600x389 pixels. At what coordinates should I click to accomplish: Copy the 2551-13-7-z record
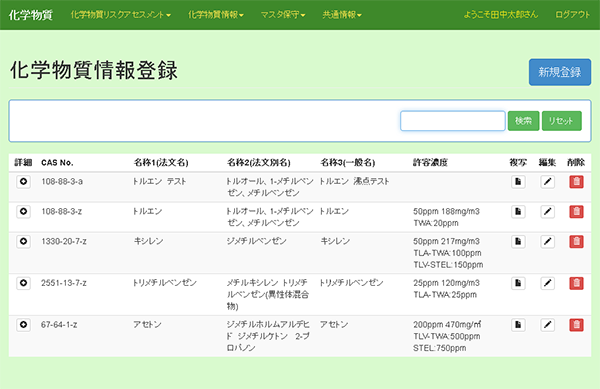click(518, 283)
